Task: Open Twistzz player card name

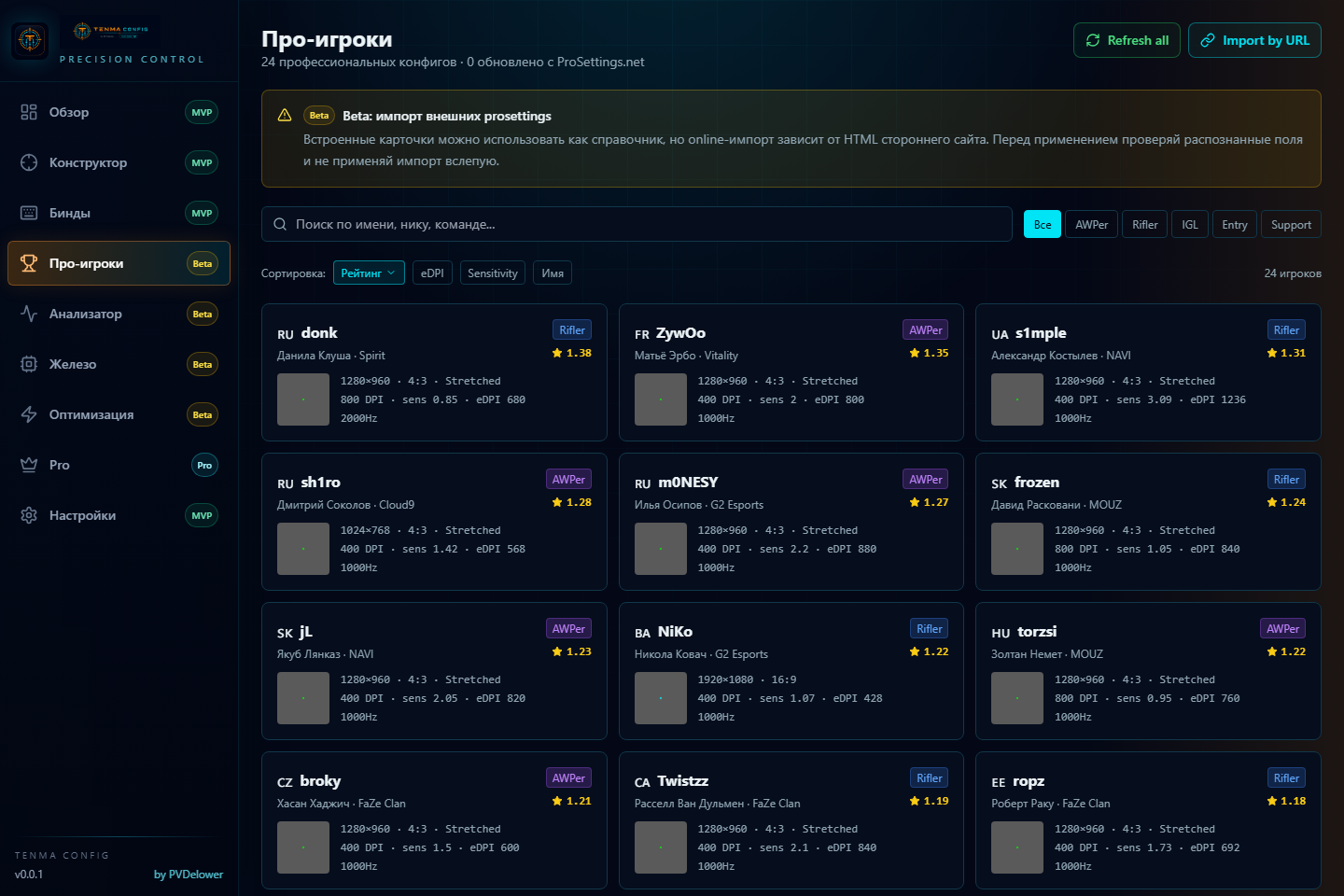Action: [683, 781]
